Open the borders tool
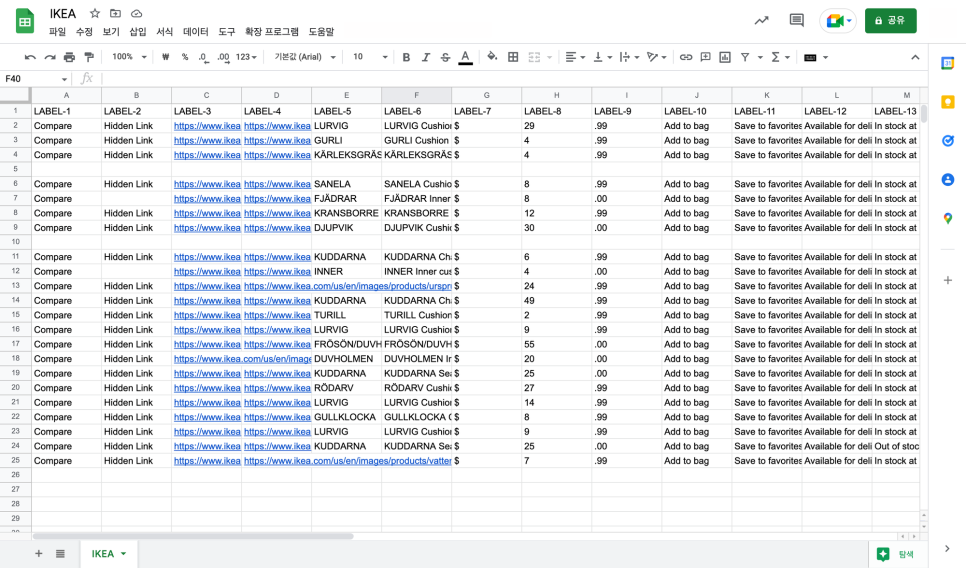Image resolution: width=966 pixels, height=568 pixels. tap(513, 57)
